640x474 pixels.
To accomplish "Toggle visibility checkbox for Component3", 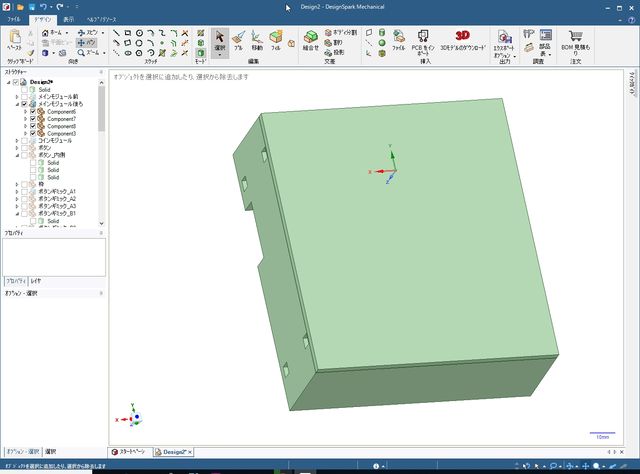I will point(33,134).
